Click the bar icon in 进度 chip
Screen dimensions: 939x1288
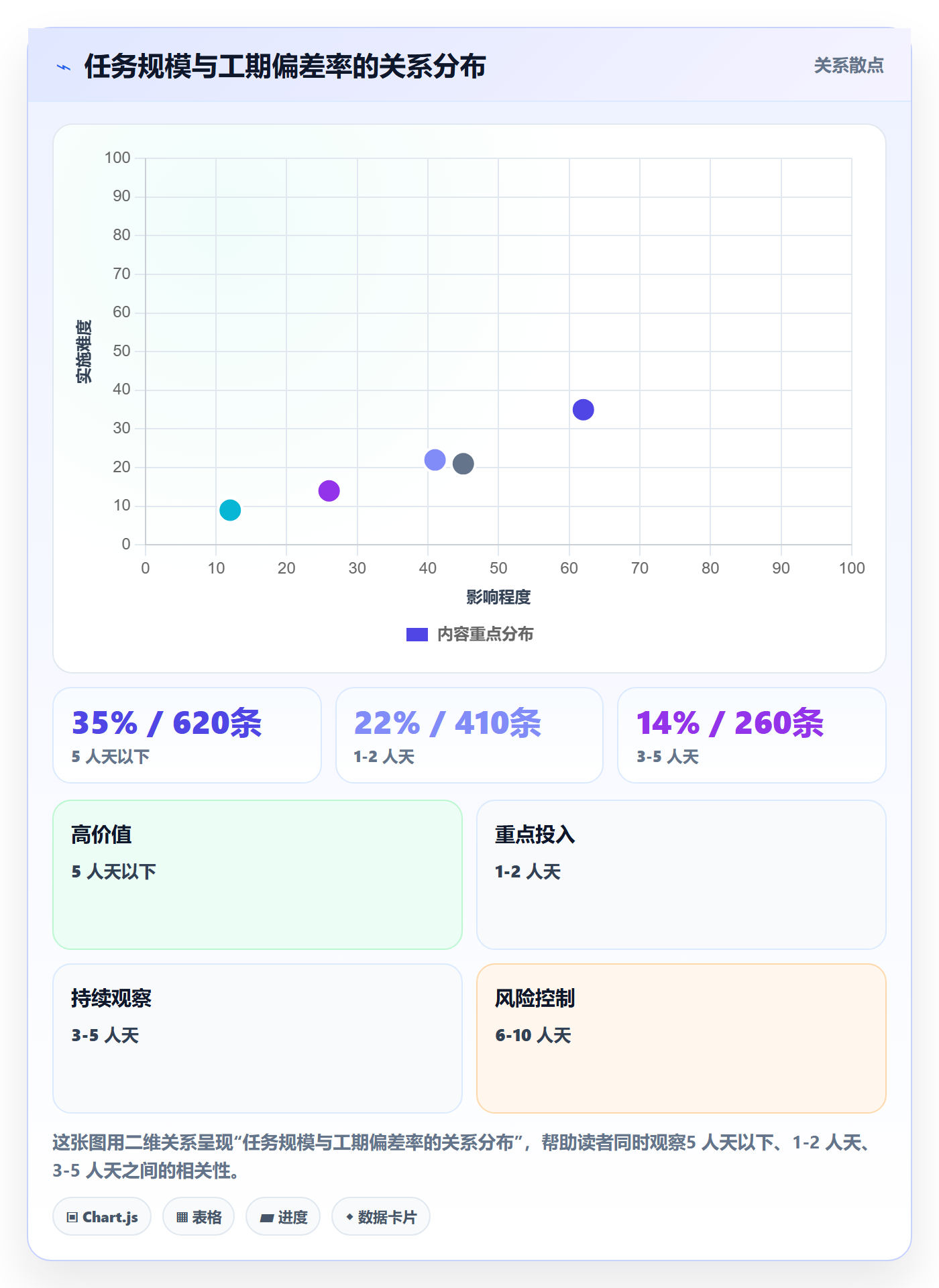tap(267, 1218)
